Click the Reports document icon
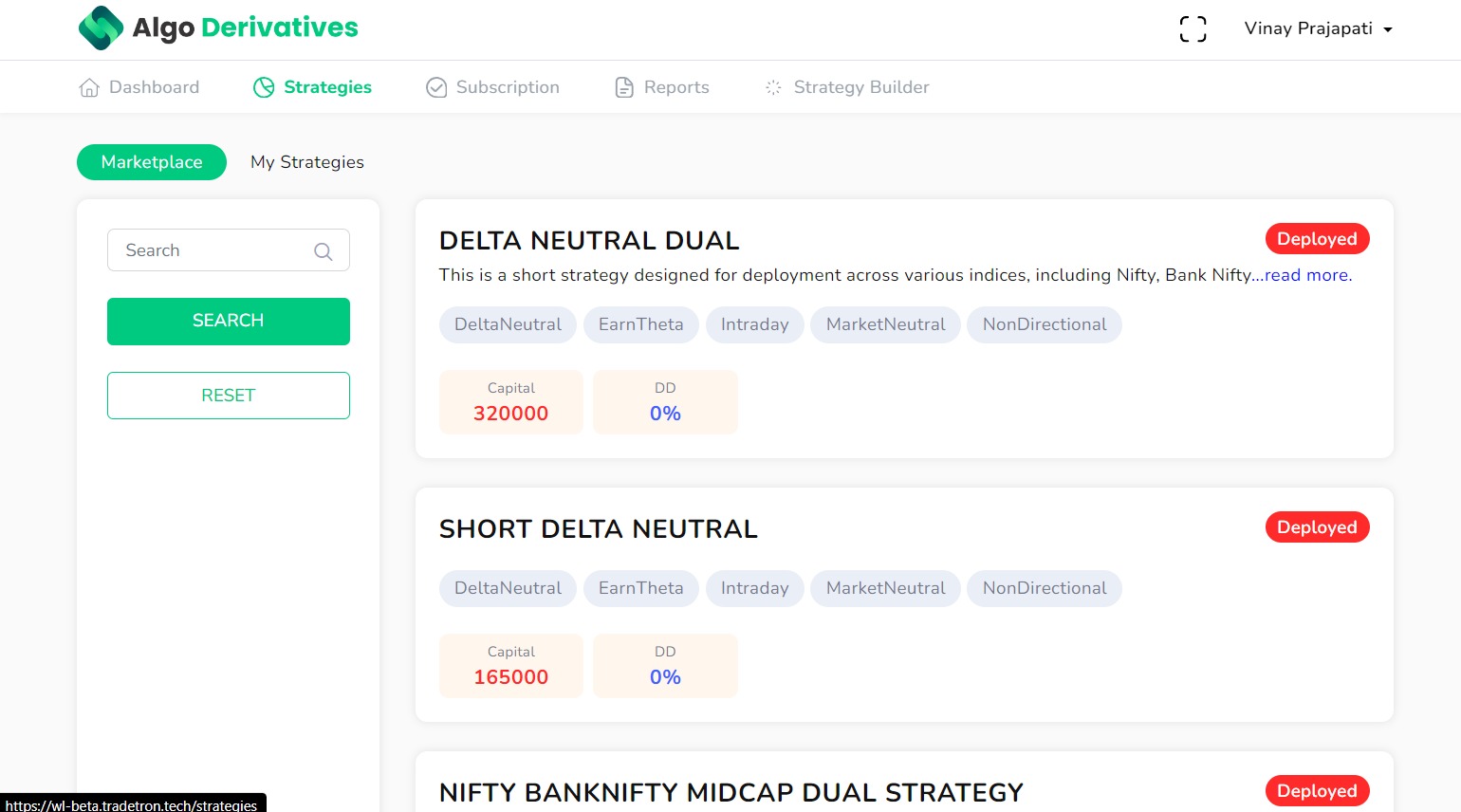Screen dimensions: 1461x812 [x=624, y=88]
